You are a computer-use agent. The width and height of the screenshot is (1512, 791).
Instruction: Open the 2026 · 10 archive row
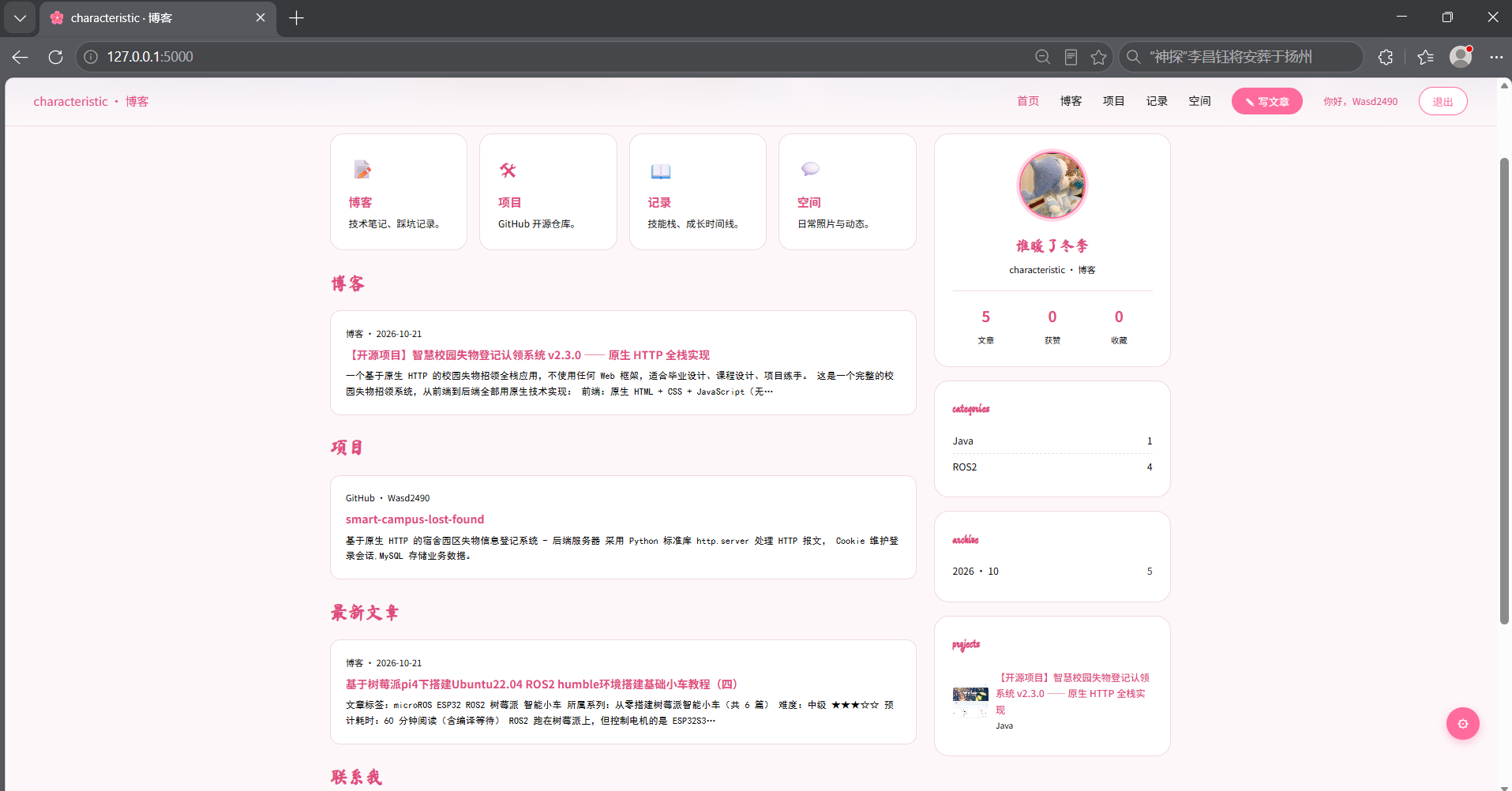tap(1052, 572)
